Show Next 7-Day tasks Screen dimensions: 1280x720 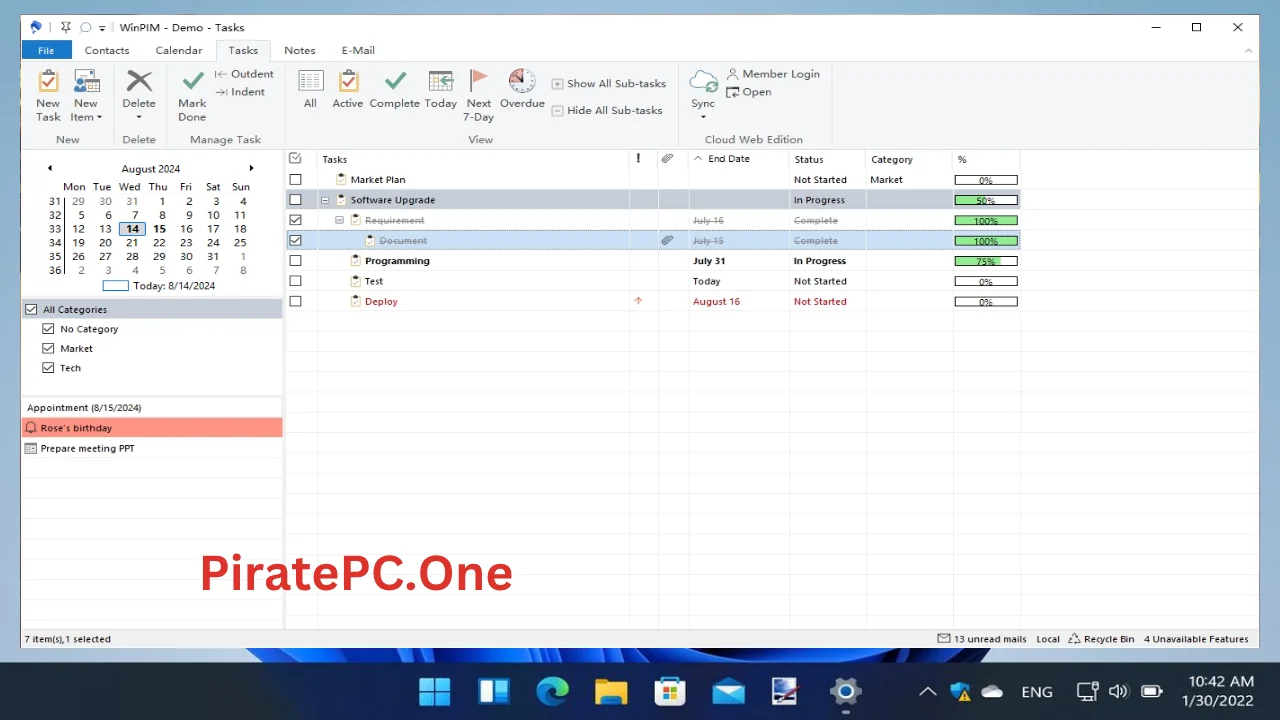[x=479, y=95]
